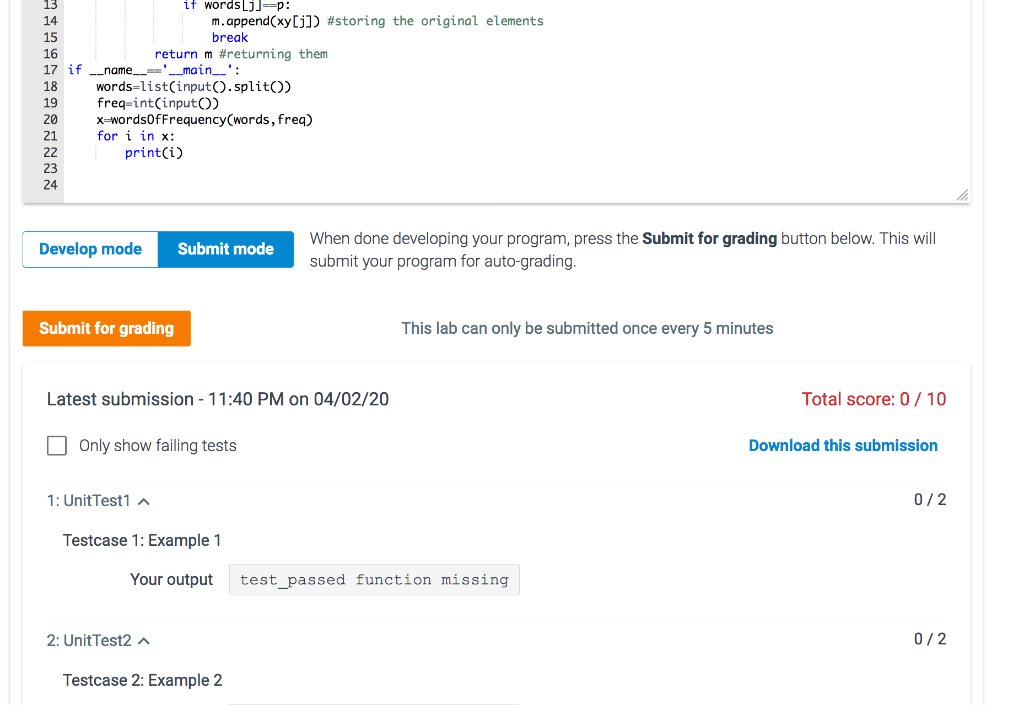The height and width of the screenshot is (705, 1024).
Task: Click 'Your output' label for Testcase 1
Action: tap(171, 580)
